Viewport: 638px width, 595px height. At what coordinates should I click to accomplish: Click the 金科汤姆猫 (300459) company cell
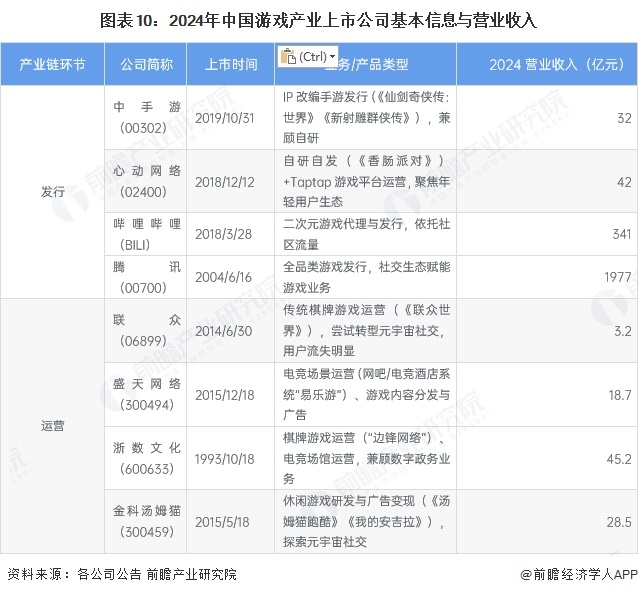click(147, 522)
